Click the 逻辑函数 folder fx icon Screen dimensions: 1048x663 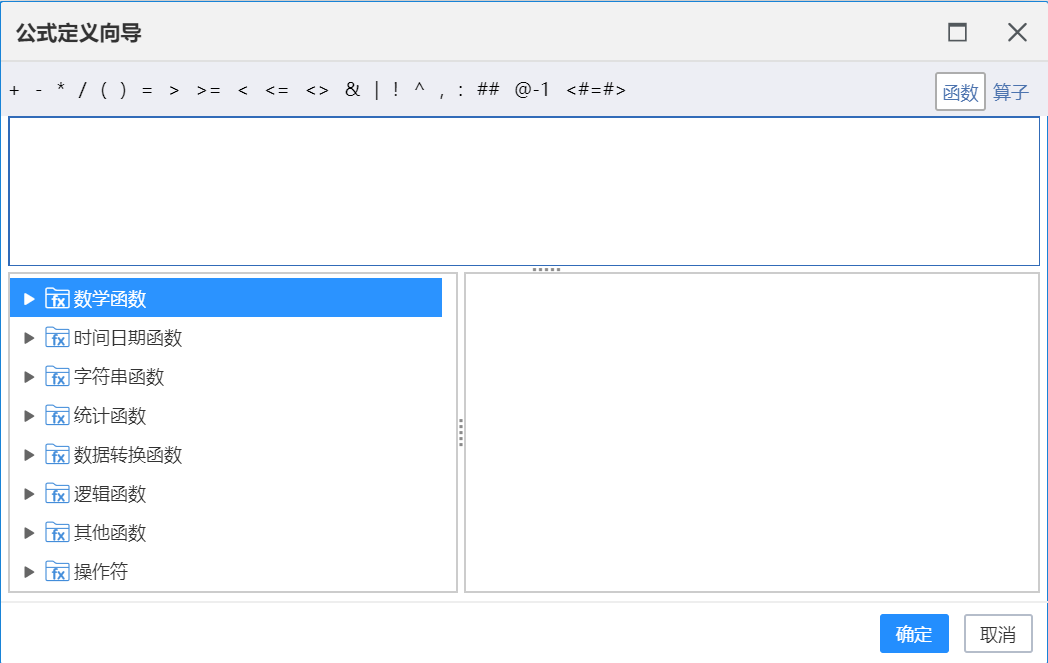tap(57, 493)
